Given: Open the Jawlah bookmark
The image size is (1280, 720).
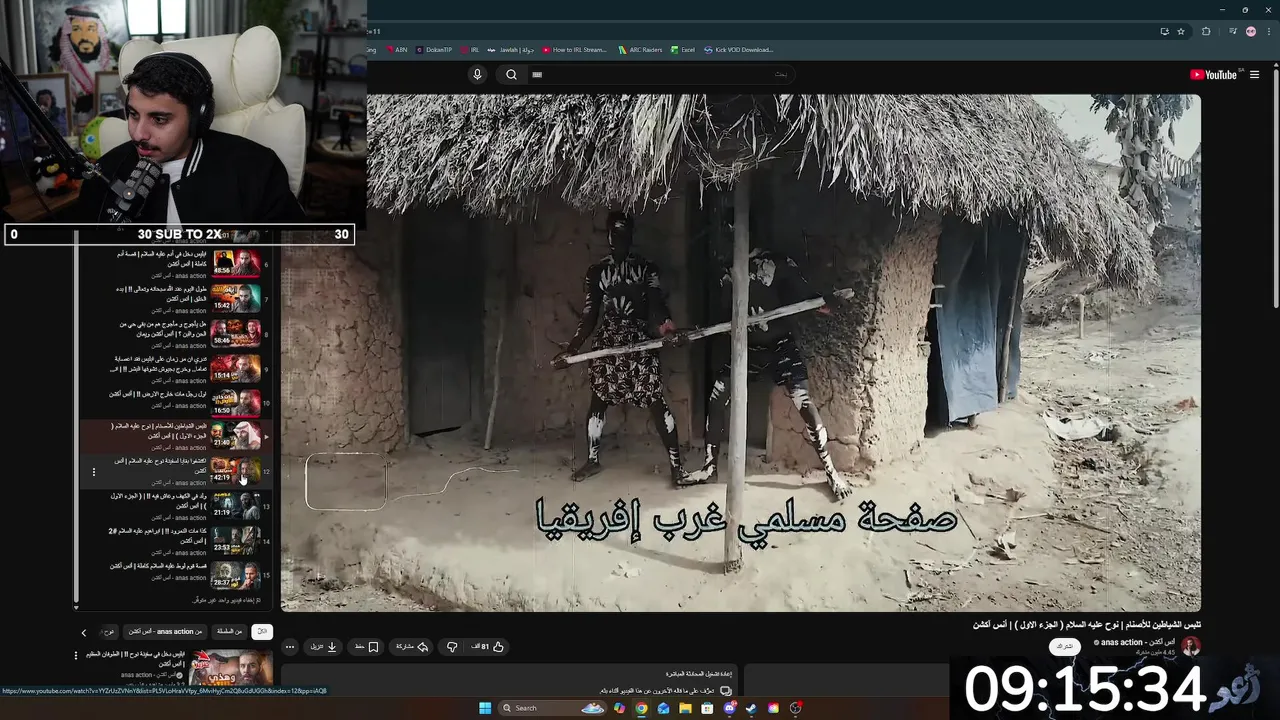Looking at the screenshot, I should 510,49.
